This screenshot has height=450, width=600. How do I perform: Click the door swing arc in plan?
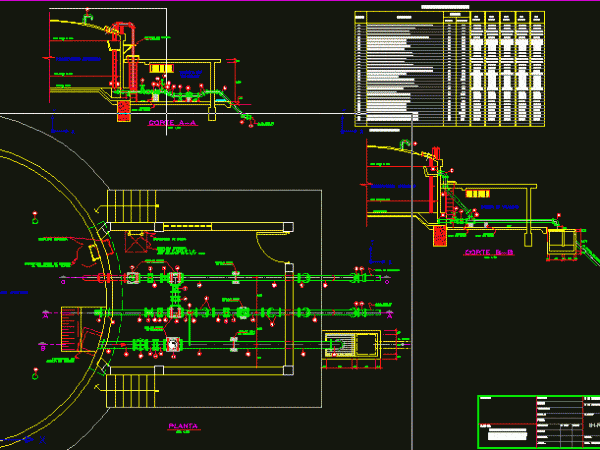point(270,245)
